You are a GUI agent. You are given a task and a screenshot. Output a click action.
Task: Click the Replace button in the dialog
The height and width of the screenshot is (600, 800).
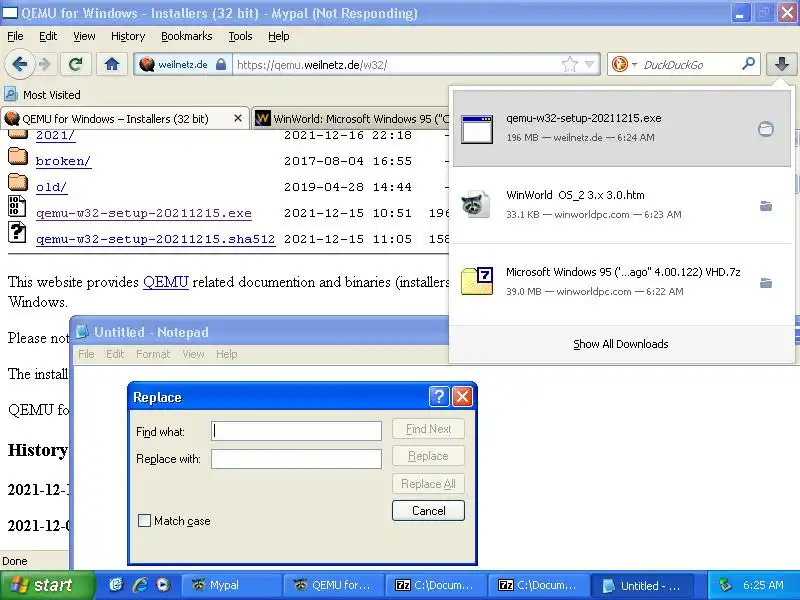pos(429,456)
